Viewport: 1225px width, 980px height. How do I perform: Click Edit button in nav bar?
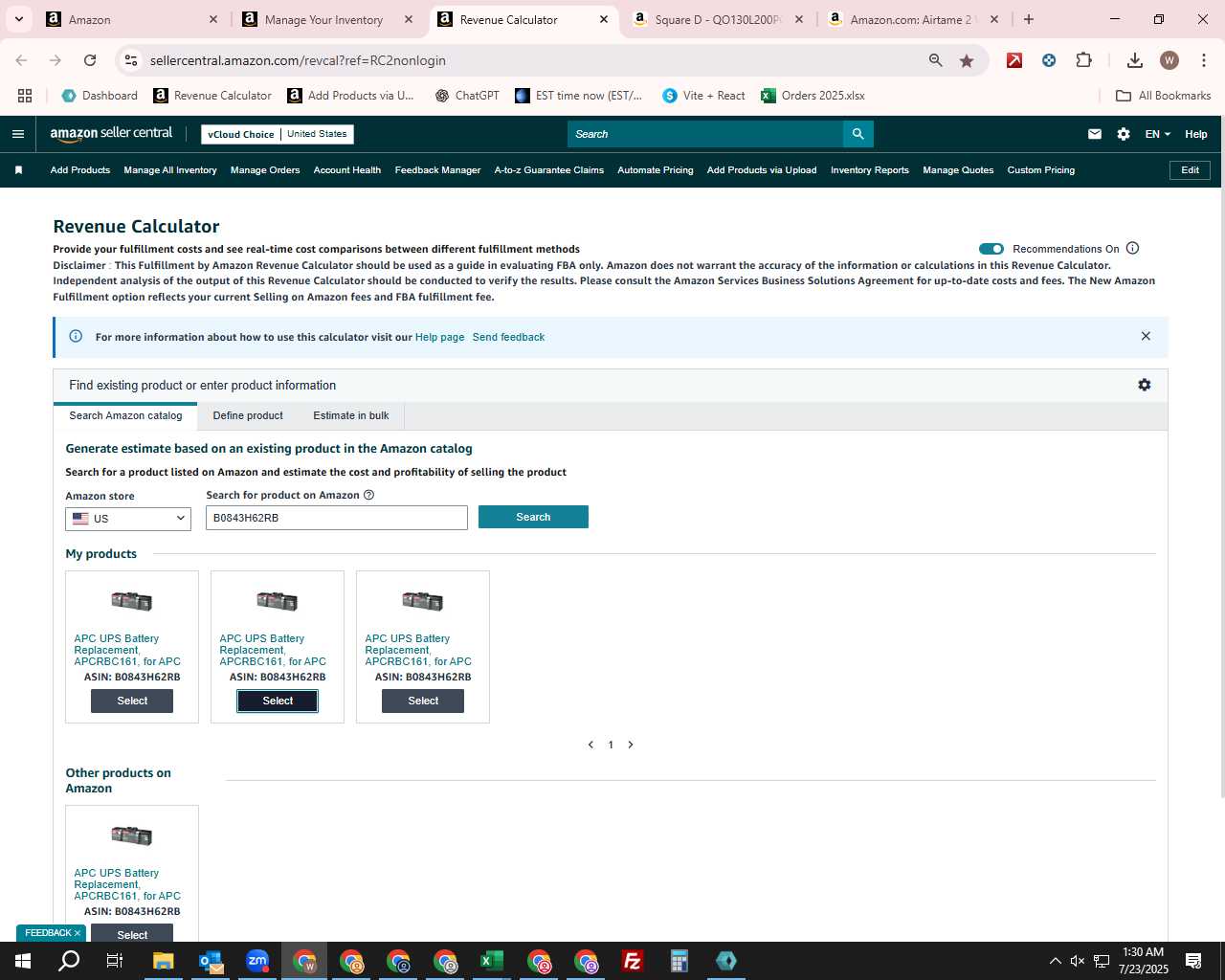[1190, 170]
